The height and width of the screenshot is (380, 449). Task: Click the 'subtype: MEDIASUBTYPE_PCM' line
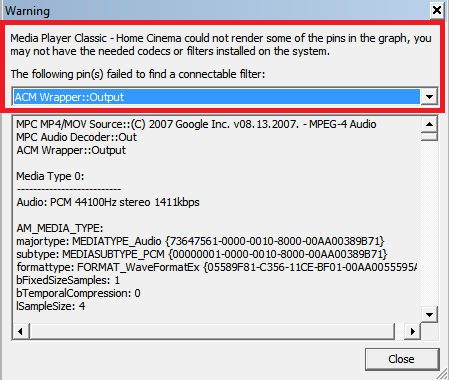coord(202,254)
